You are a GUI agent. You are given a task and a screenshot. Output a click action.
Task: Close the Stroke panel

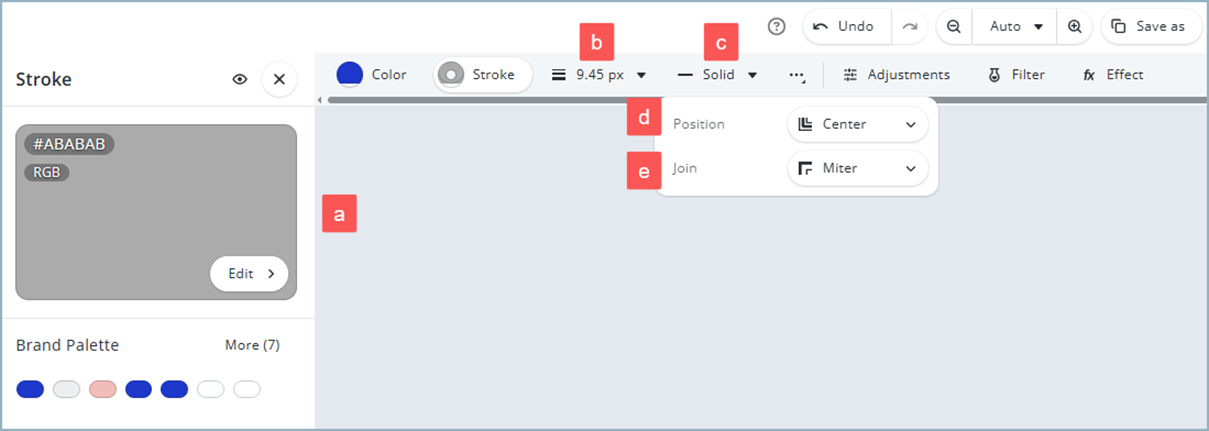click(x=279, y=79)
